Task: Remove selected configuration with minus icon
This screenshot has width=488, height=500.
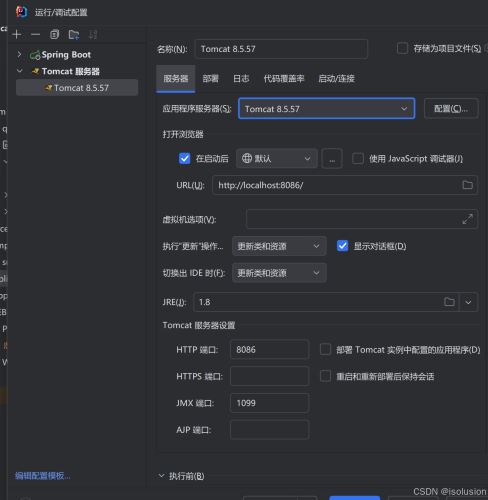Action: (35, 34)
